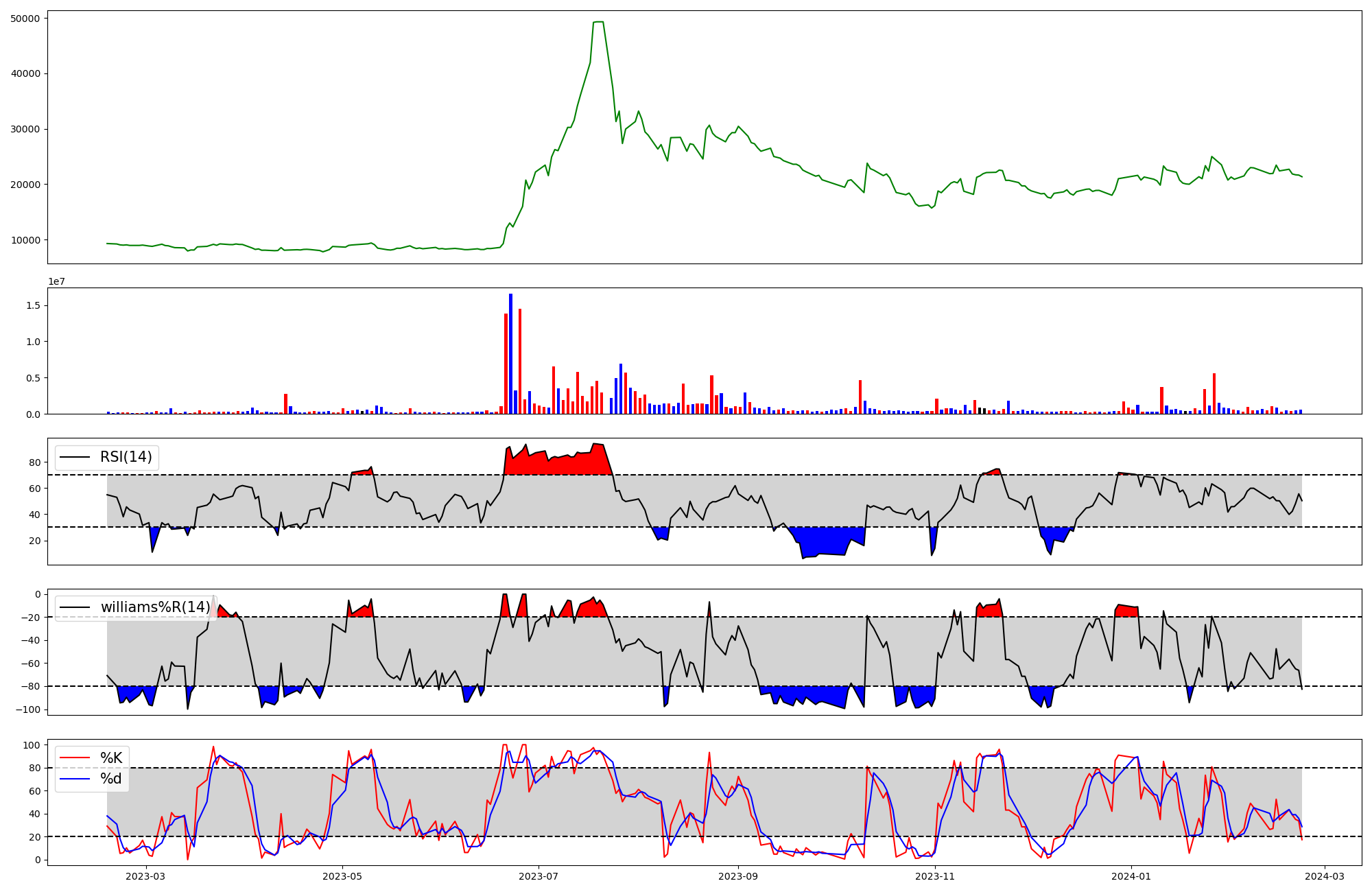Click the blue %d line swatch in legend
The width and height of the screenshot is (1372, 892).
pyautogui.click(x=75, y=779)
